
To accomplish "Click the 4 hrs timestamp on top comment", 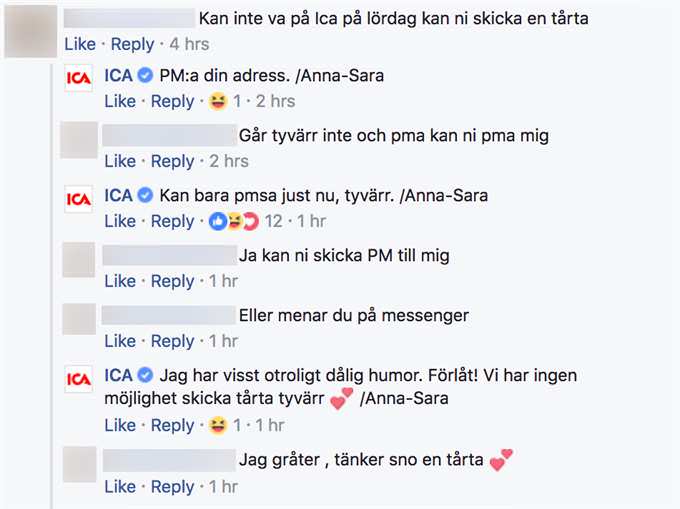I will [x=190, y=44].
